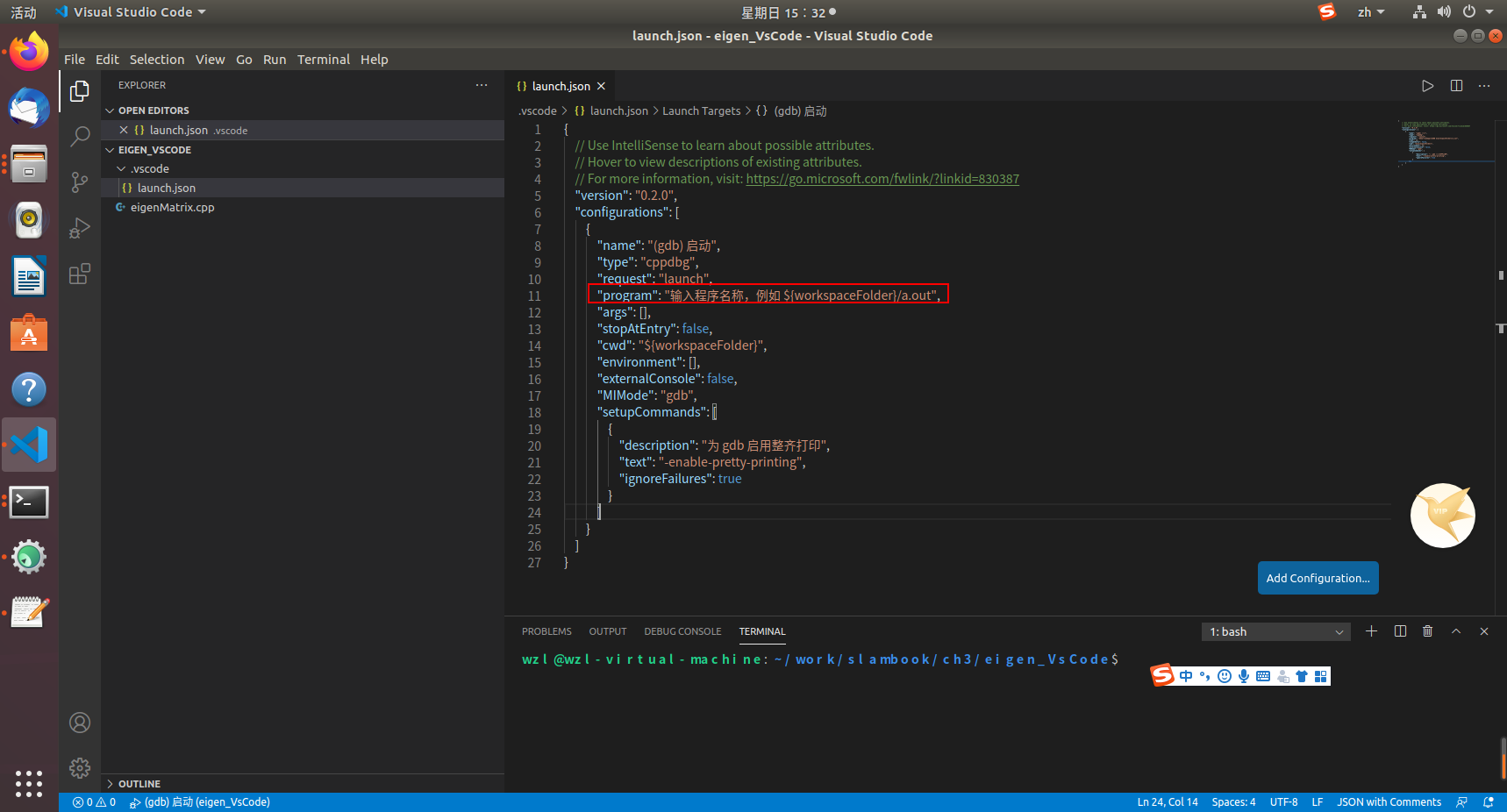This screenshot has height=812, width=1507.
Task: Toggle Sogou soft keyboard
Action: click(x=1263, y=676)
